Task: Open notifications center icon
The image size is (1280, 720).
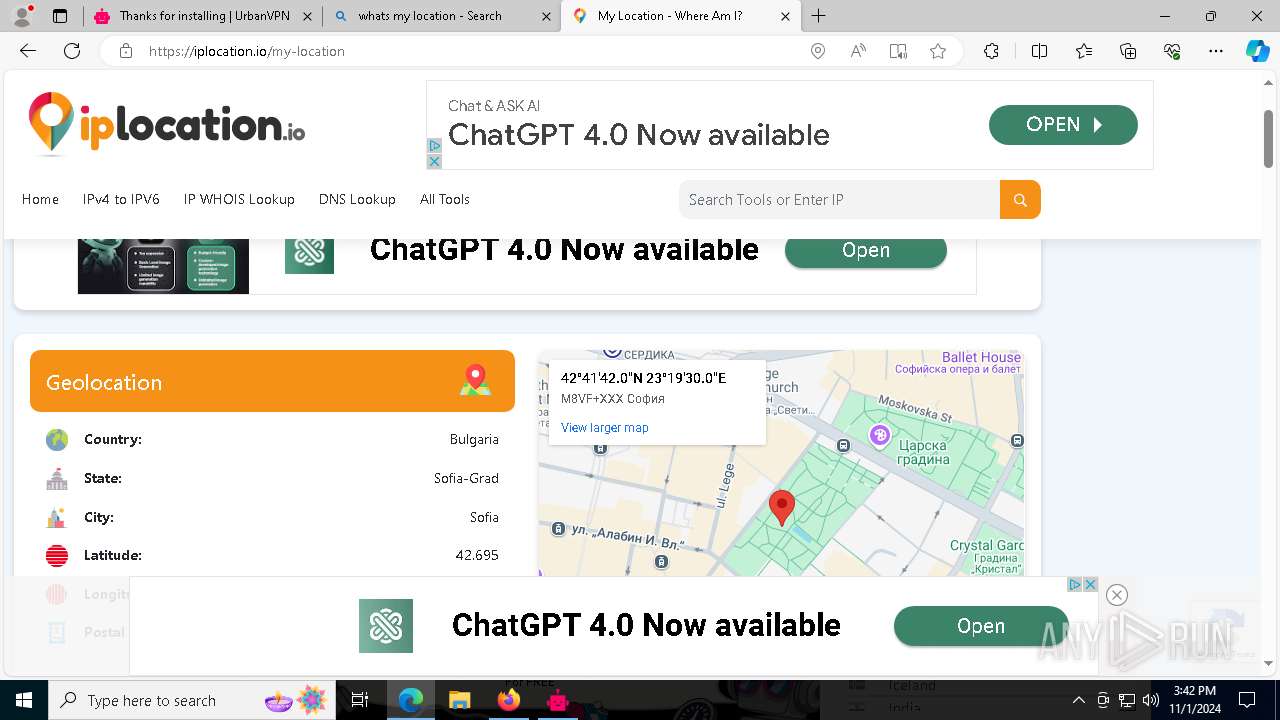Action: [1247, 700]
